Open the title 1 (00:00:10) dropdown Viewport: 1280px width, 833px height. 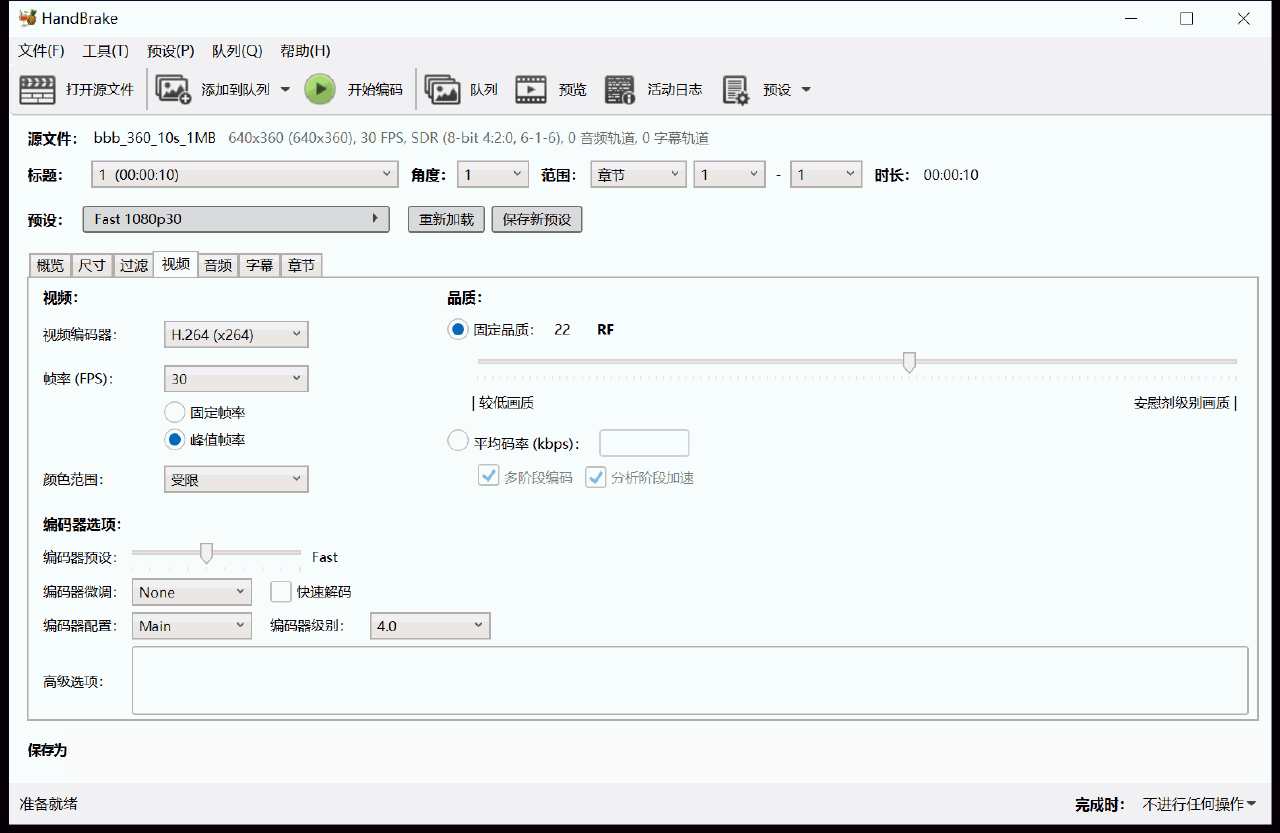click(245, 175)
